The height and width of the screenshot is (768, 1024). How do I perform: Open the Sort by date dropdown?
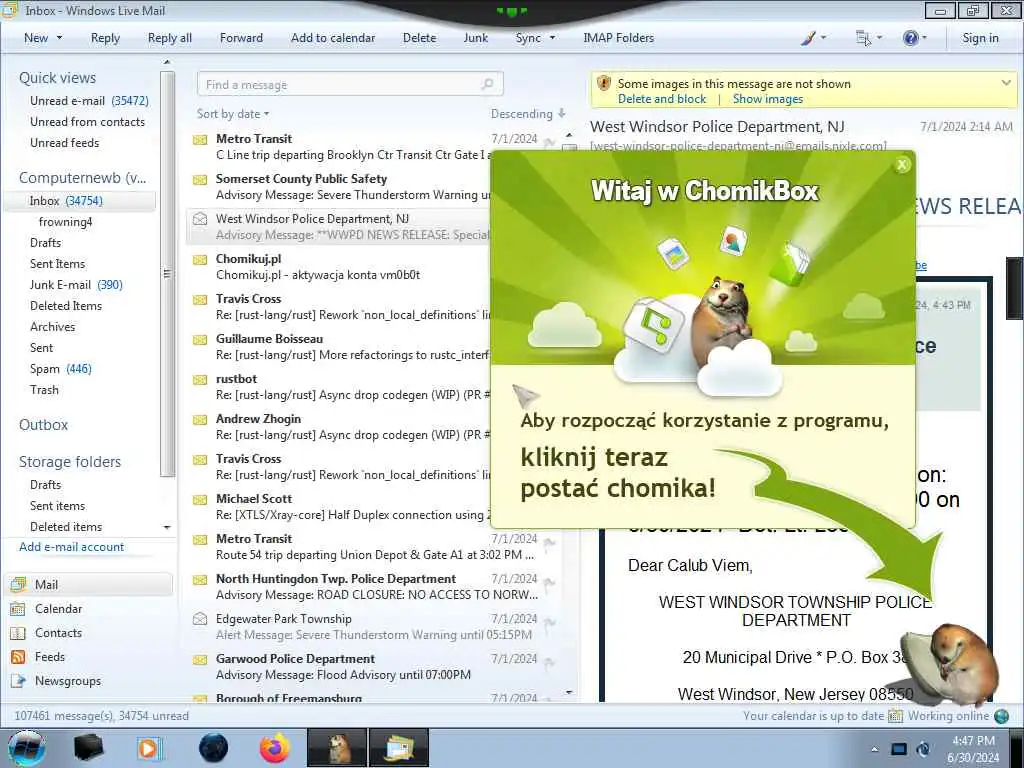[x=232, y=114]
